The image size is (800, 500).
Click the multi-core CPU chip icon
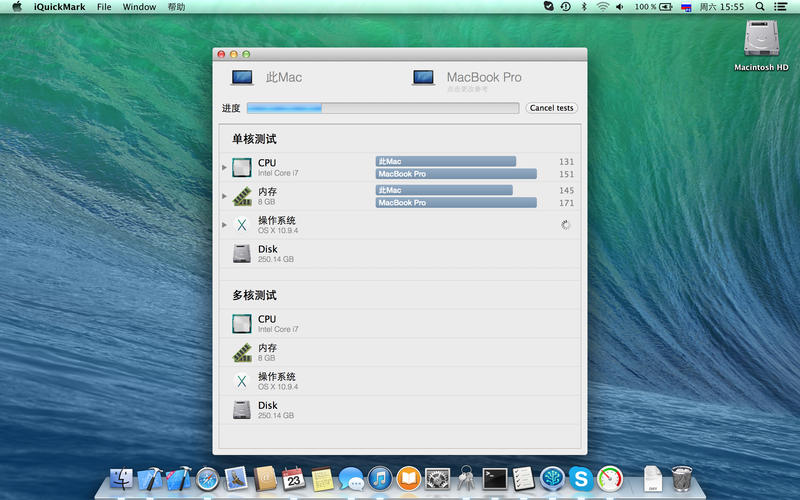pos(242,323)
